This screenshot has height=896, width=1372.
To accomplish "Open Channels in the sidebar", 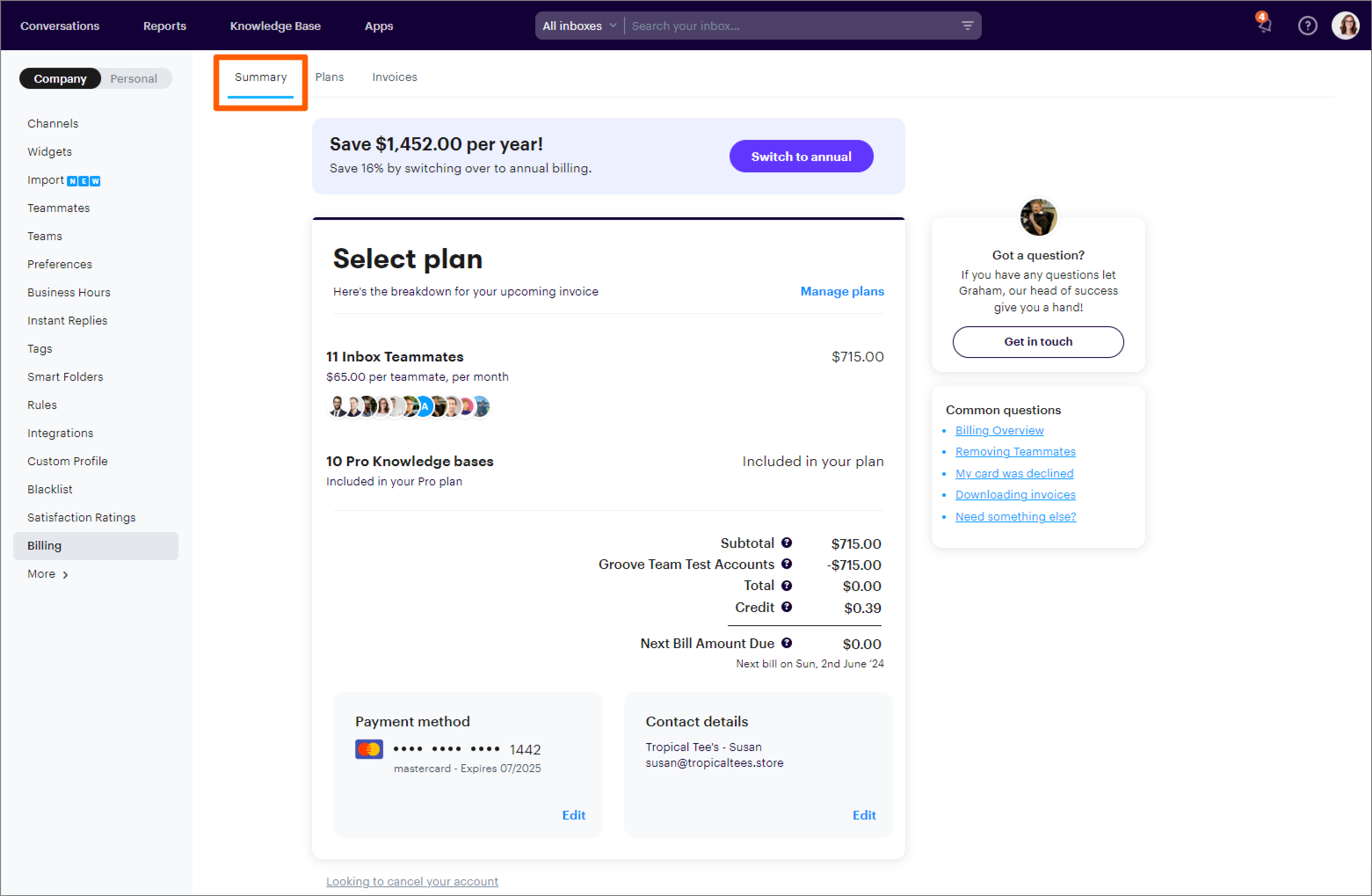I will point(53,123).
